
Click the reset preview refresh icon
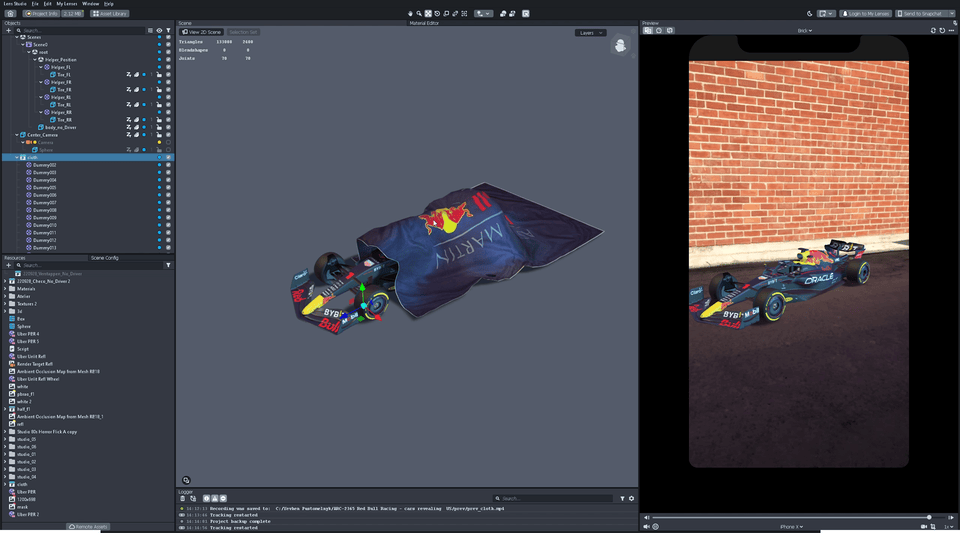[x=942, y=30]
